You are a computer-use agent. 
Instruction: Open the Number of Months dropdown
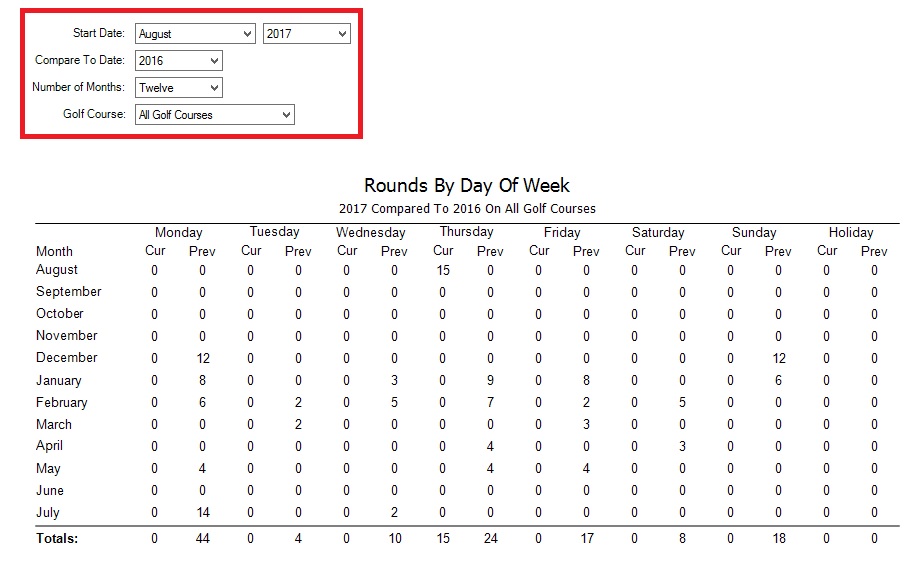tap(178, 88)
